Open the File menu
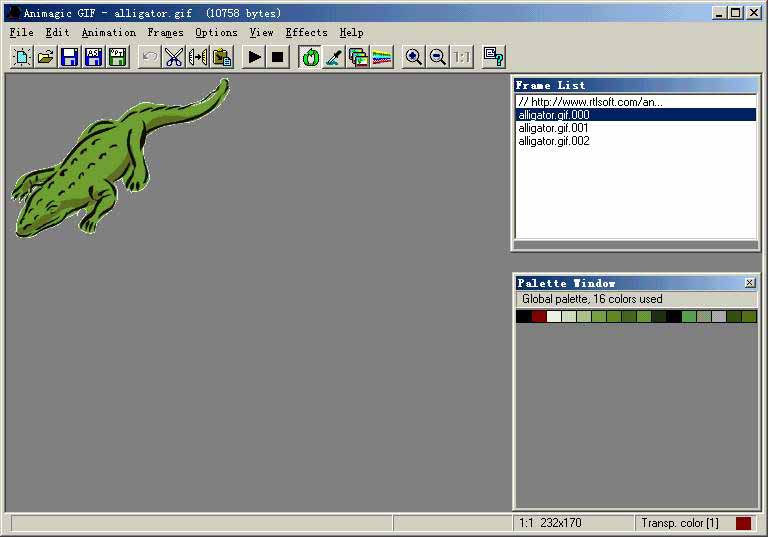Screen dimensions: 769x537 pos(22,32)
